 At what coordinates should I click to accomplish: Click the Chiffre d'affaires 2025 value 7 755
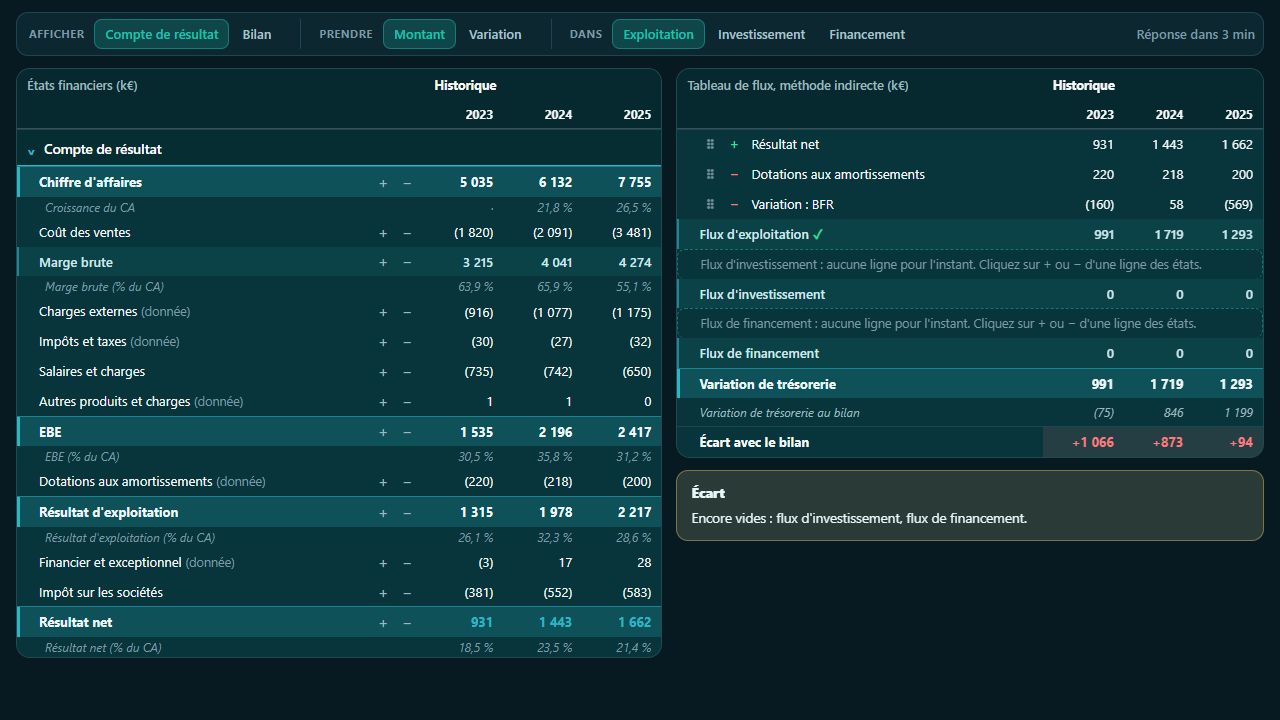pyautogui.click(x=634, y=183)
